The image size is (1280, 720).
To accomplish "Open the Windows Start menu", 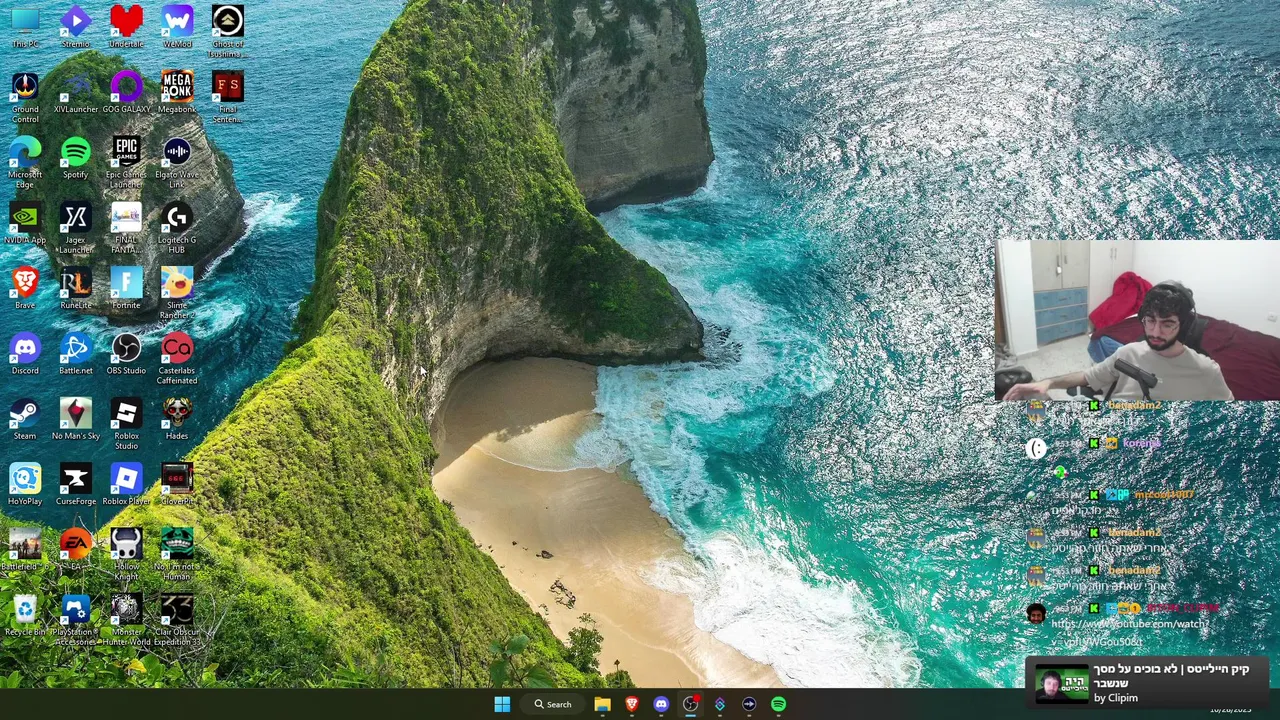I will point(502,704).
